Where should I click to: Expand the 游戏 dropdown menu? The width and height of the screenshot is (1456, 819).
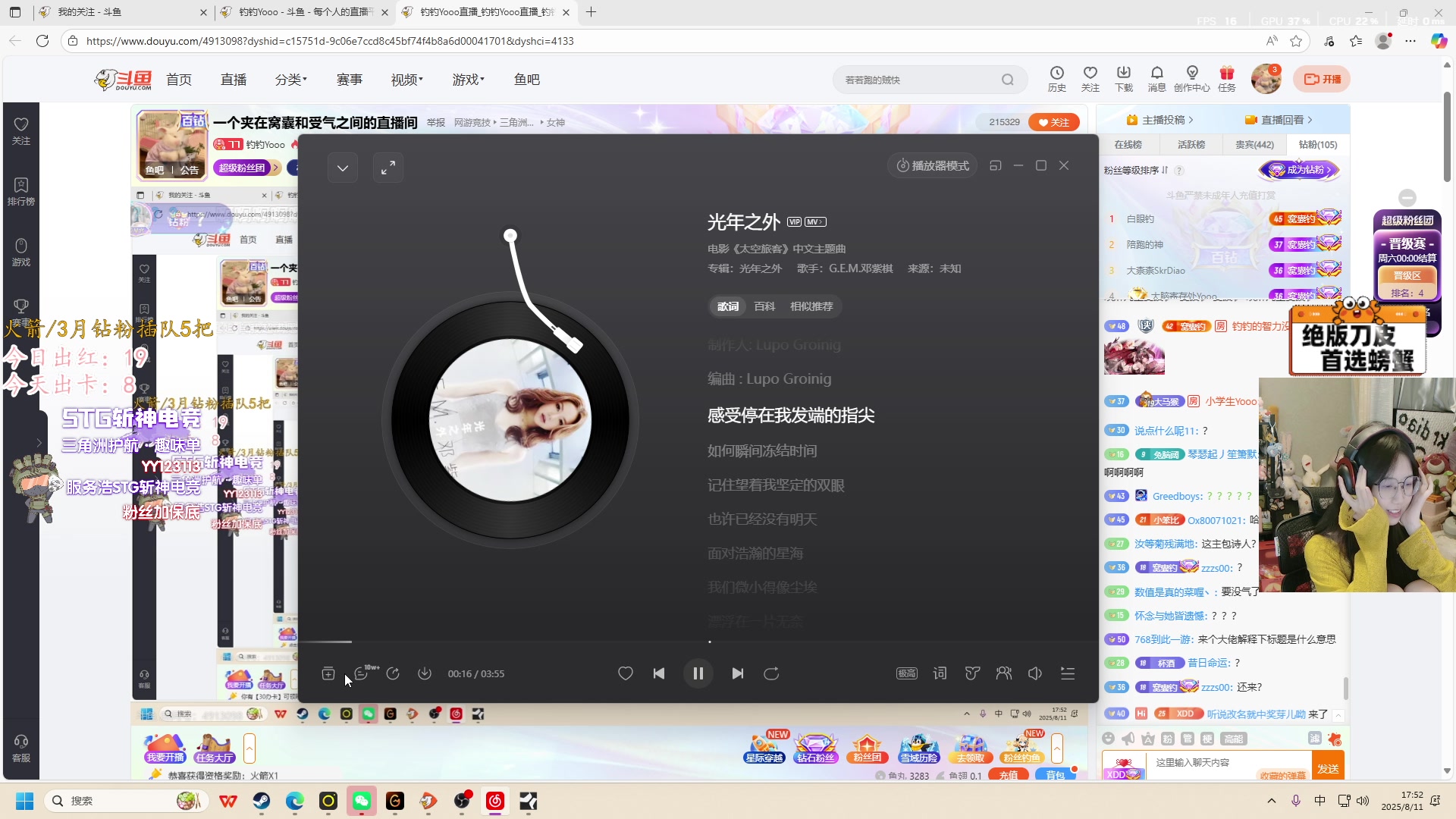coord(469,80)
